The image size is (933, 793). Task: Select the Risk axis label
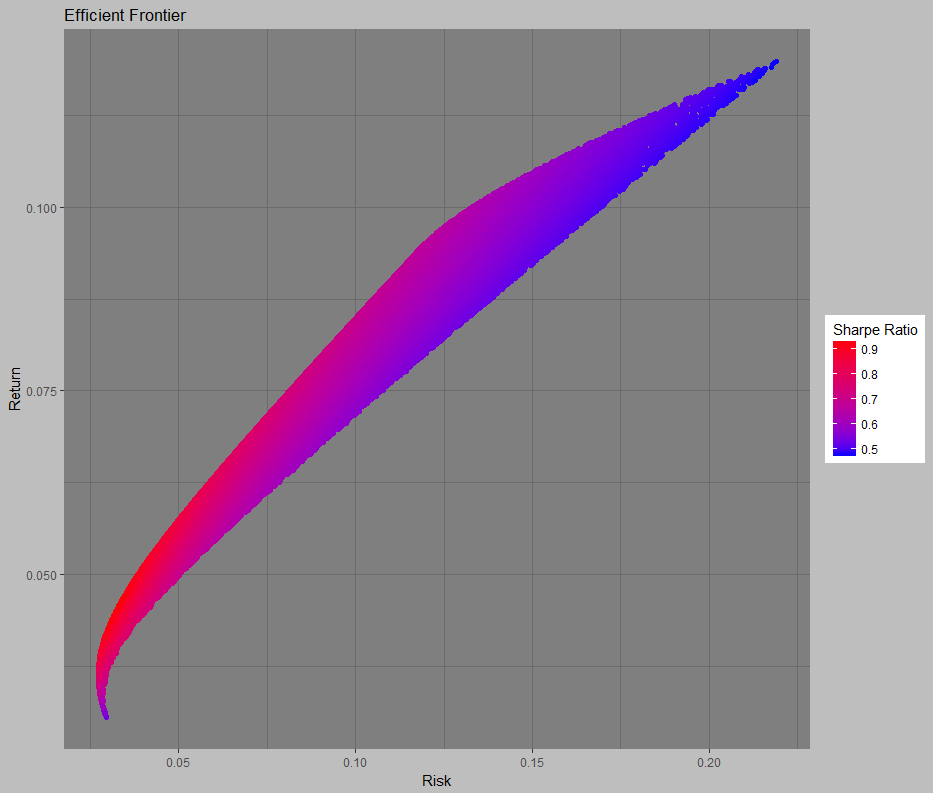pyautogui.click(x=436, y=781)
